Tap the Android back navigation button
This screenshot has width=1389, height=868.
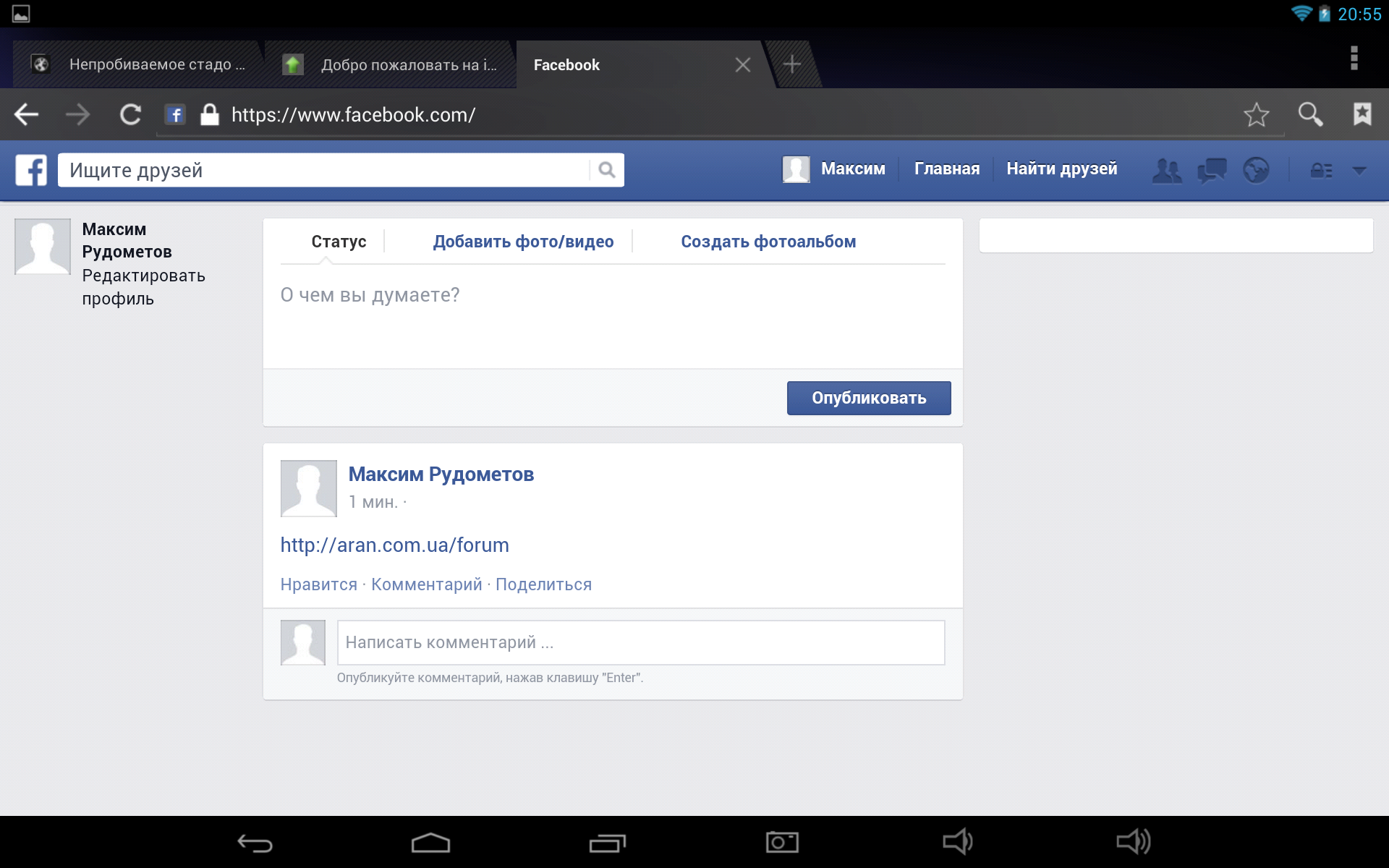255,843
